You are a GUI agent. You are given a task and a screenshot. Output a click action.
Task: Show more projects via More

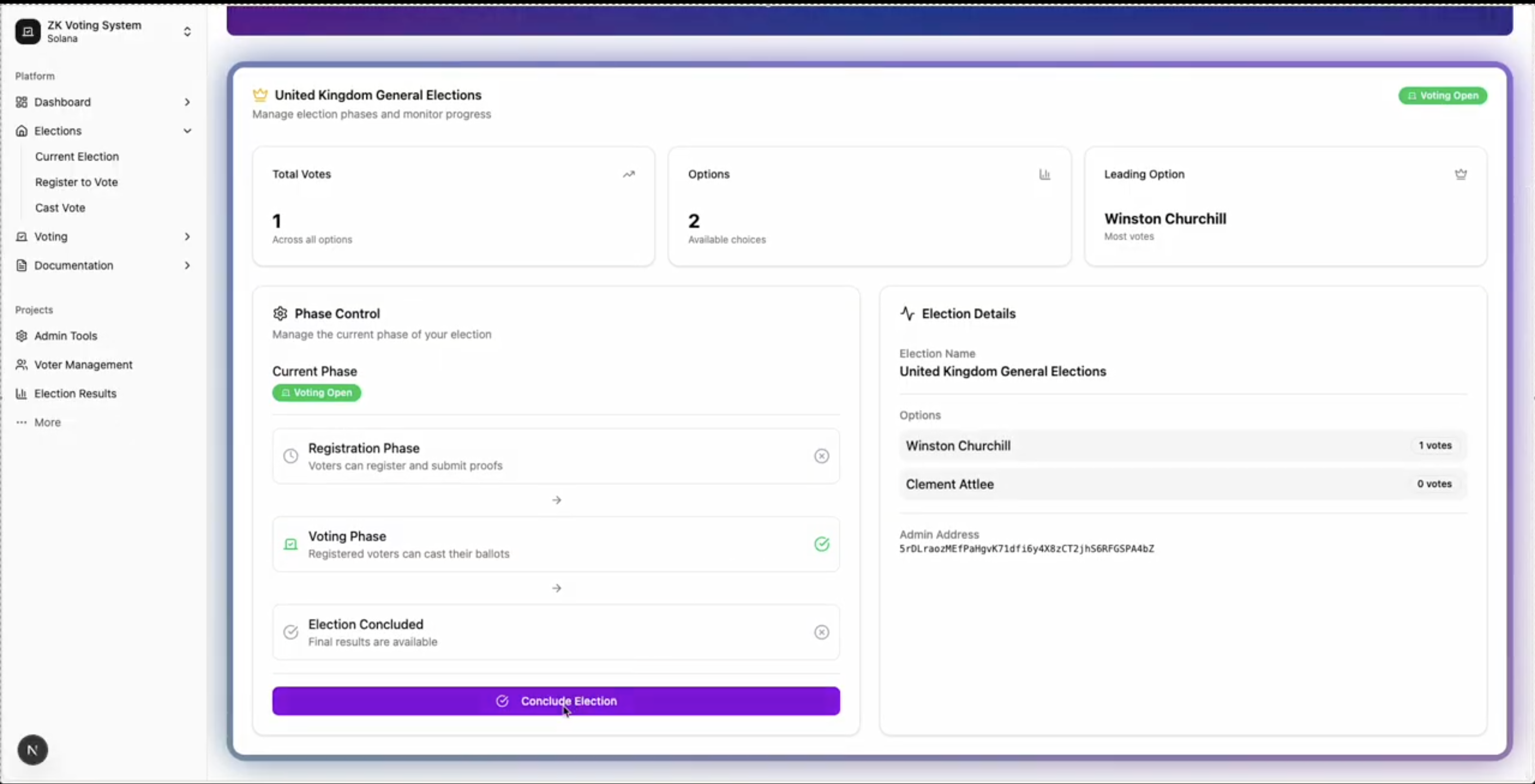[47, 422]
